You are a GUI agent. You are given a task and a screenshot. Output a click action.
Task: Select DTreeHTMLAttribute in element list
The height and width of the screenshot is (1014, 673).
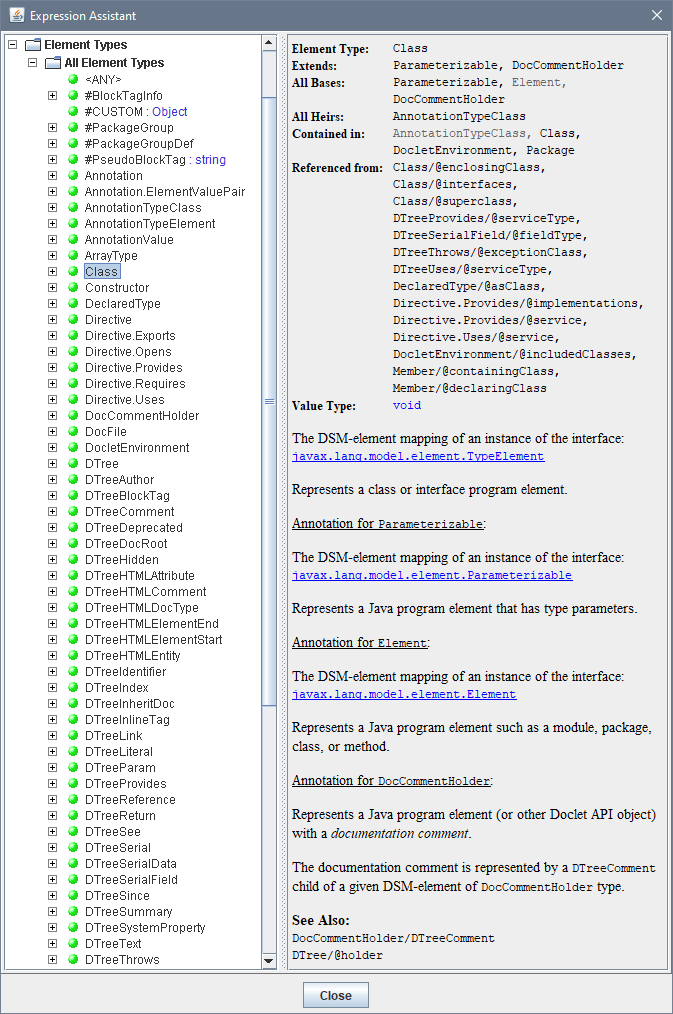point(139,576)
